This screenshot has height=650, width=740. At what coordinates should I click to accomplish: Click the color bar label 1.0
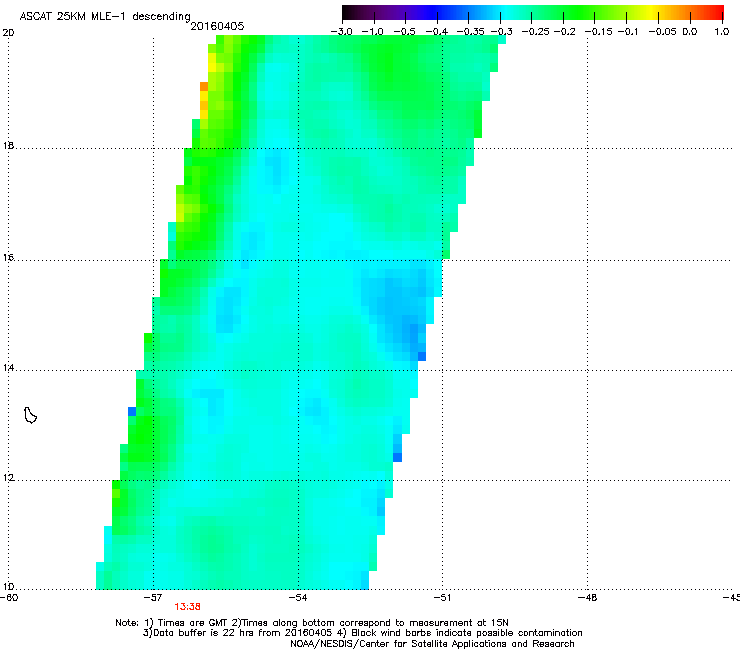point(722,32)
